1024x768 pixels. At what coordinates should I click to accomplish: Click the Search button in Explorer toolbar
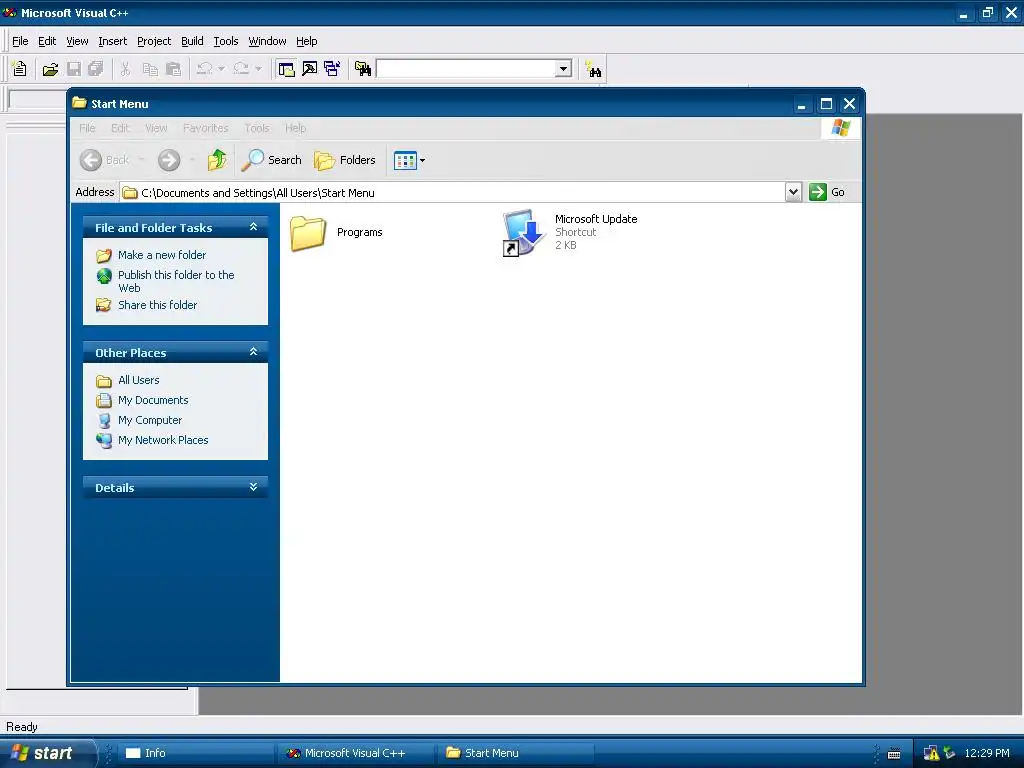[x=272, y=160]
